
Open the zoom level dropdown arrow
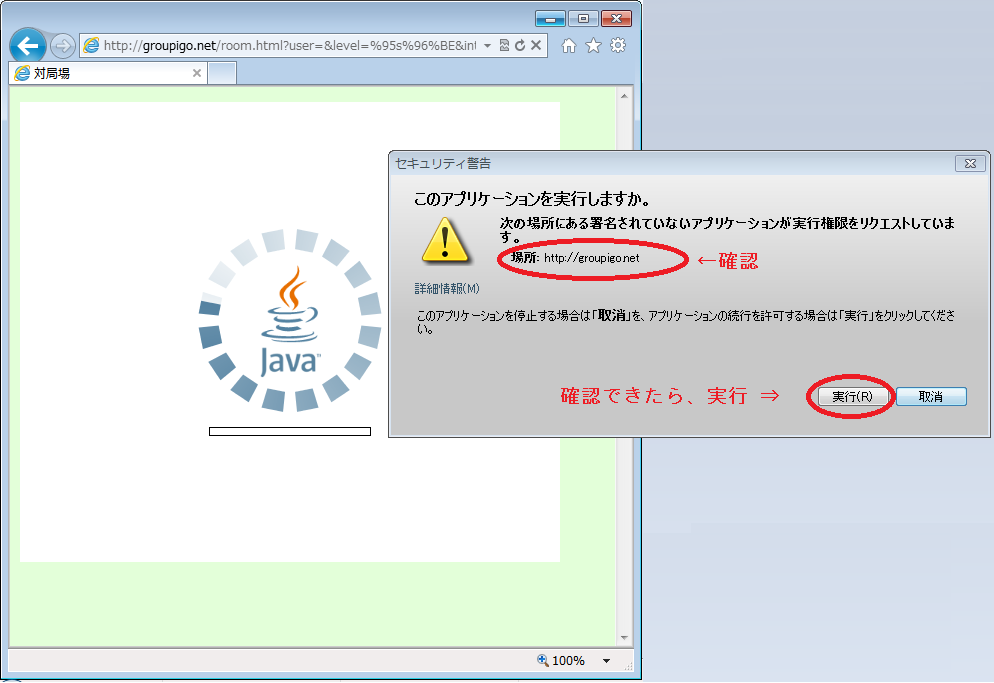606,661
